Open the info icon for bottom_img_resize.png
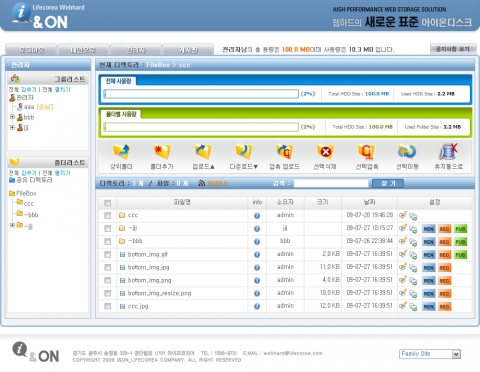480x372 pixels. (x=257, y=293)
